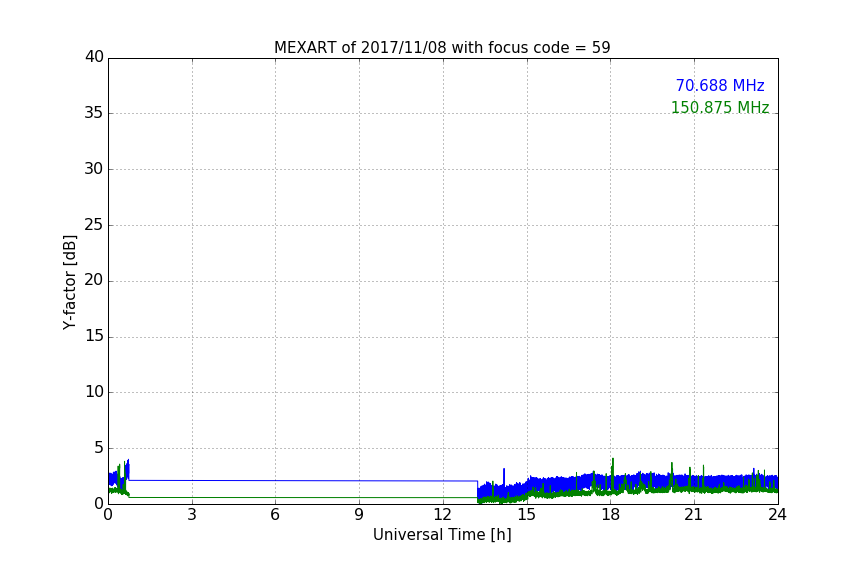Click the y-axis tick label 20
Image resolution: width=864 pixels, height=576 pixels.
pyautogui.click(x=94, y=281)
